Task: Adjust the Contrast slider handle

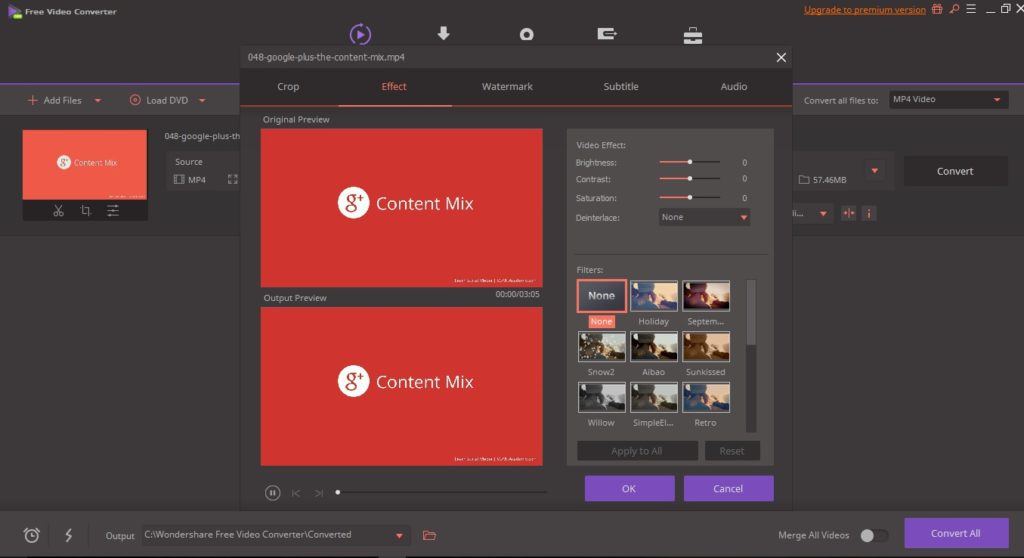Action: 690,178
